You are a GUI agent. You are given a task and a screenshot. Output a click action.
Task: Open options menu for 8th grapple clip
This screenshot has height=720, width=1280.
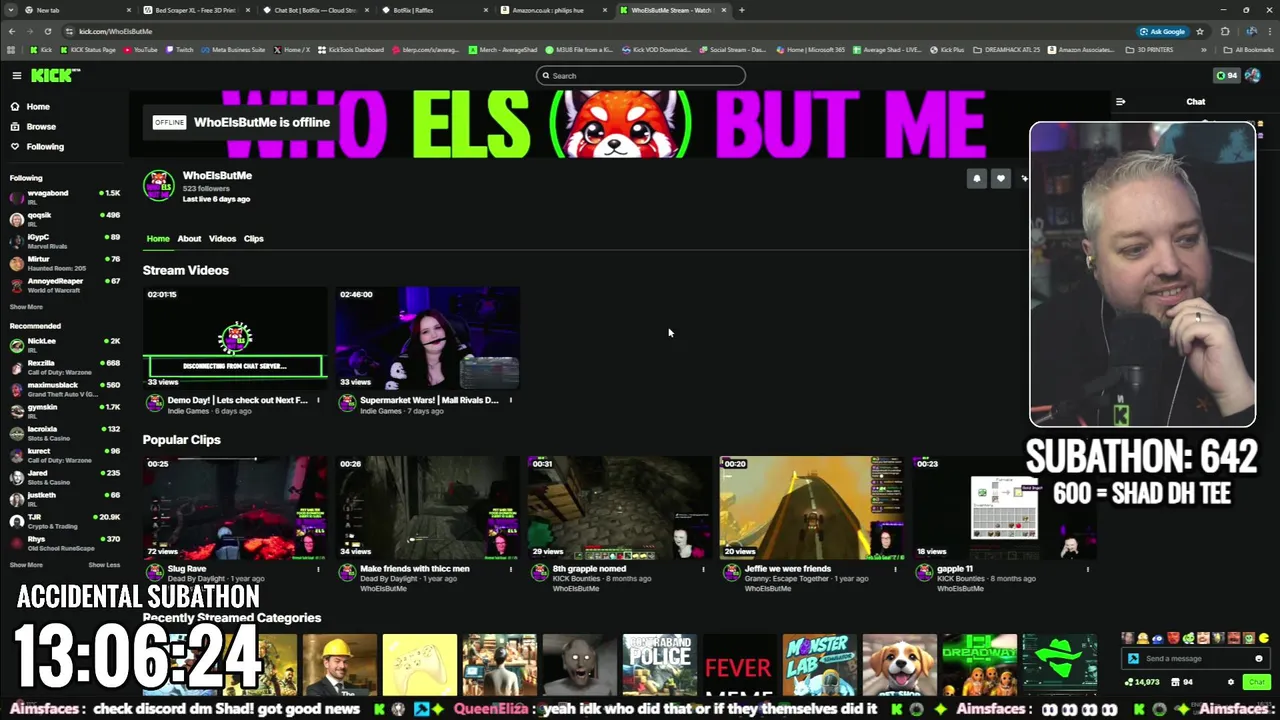pos(702,569)
